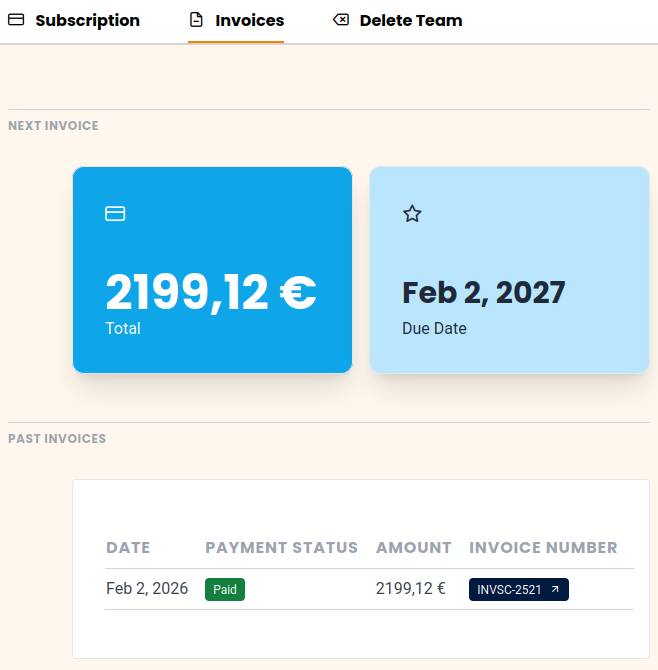Click the 2199,12 € amount in invoice row
This screenshot has height=670, width=658.
point(410,589)
